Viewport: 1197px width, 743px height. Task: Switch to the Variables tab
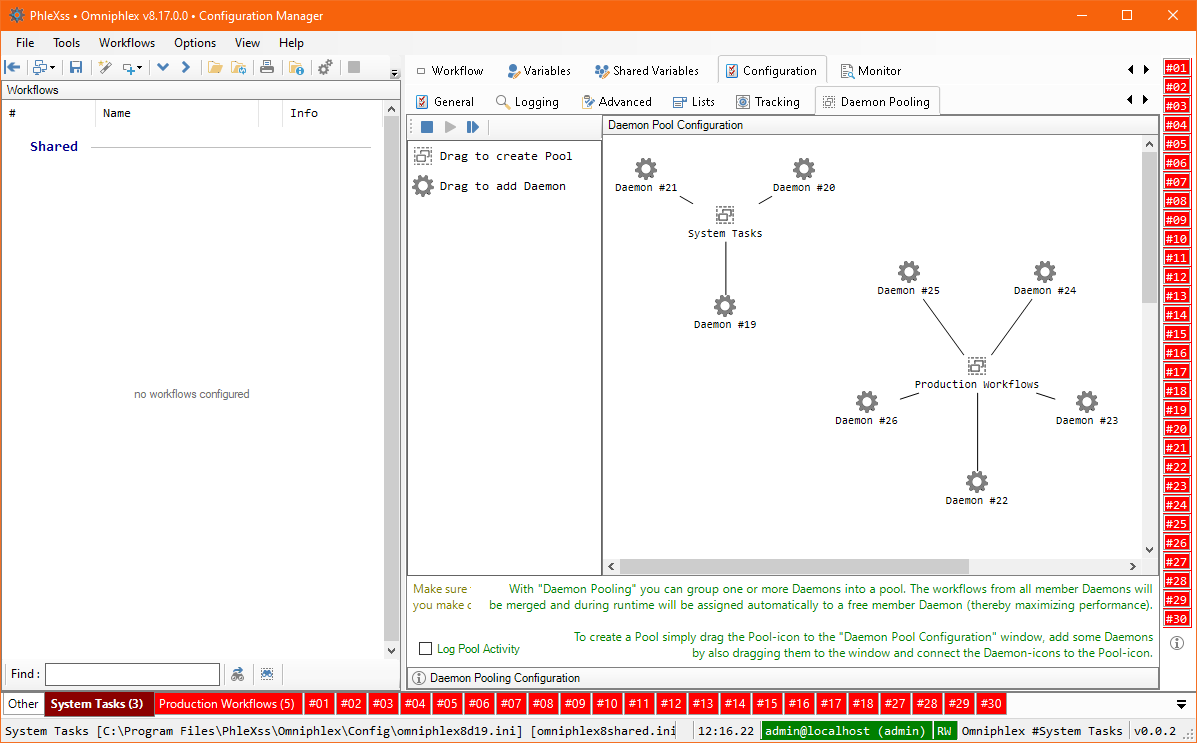click(x=539, y=70)
